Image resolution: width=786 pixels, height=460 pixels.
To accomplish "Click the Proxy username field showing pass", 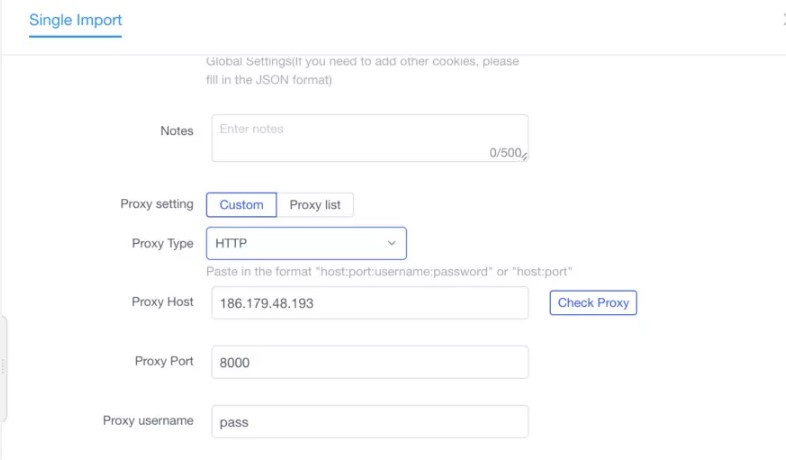I will pos(370,421).
